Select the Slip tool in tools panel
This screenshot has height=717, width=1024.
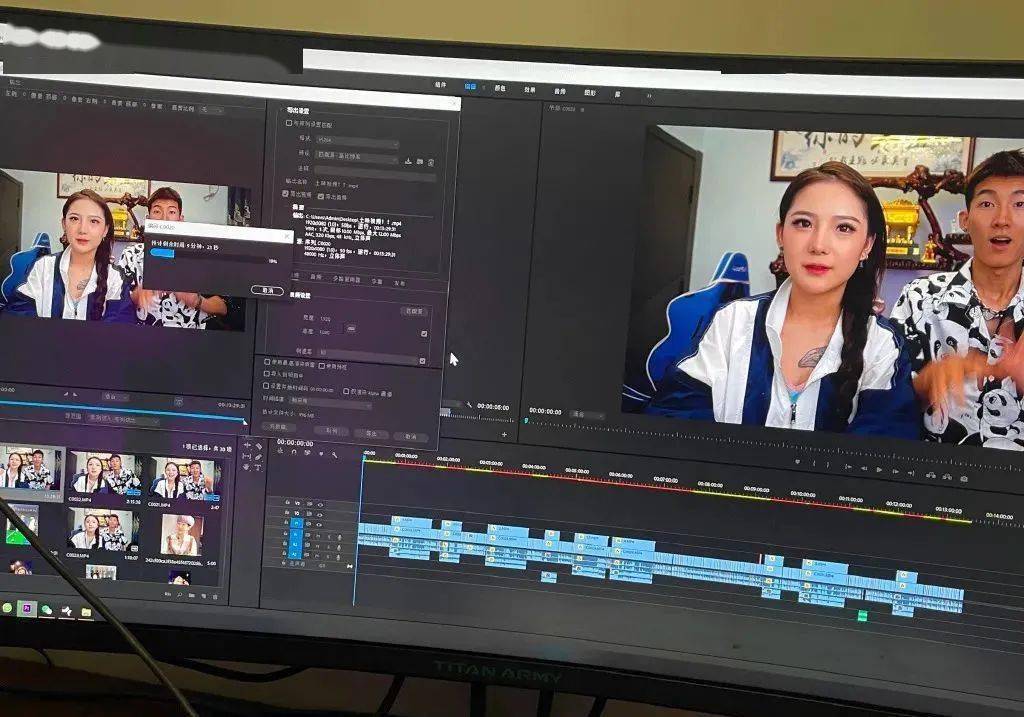(x=247, y=456)
